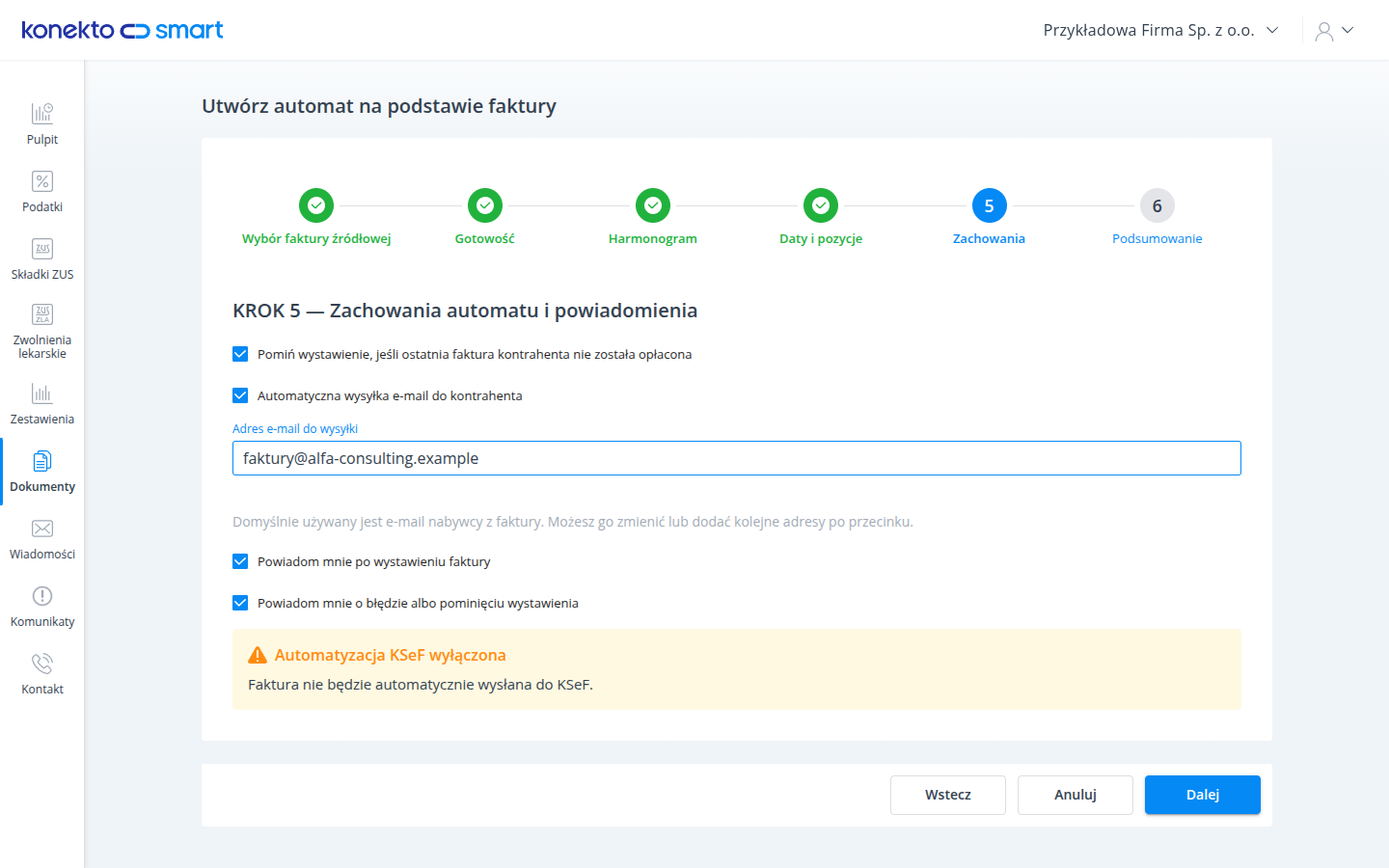Expand the user account menu chevron
The width and height of the screenshot is (1389, 868).
coord(1348,30)
